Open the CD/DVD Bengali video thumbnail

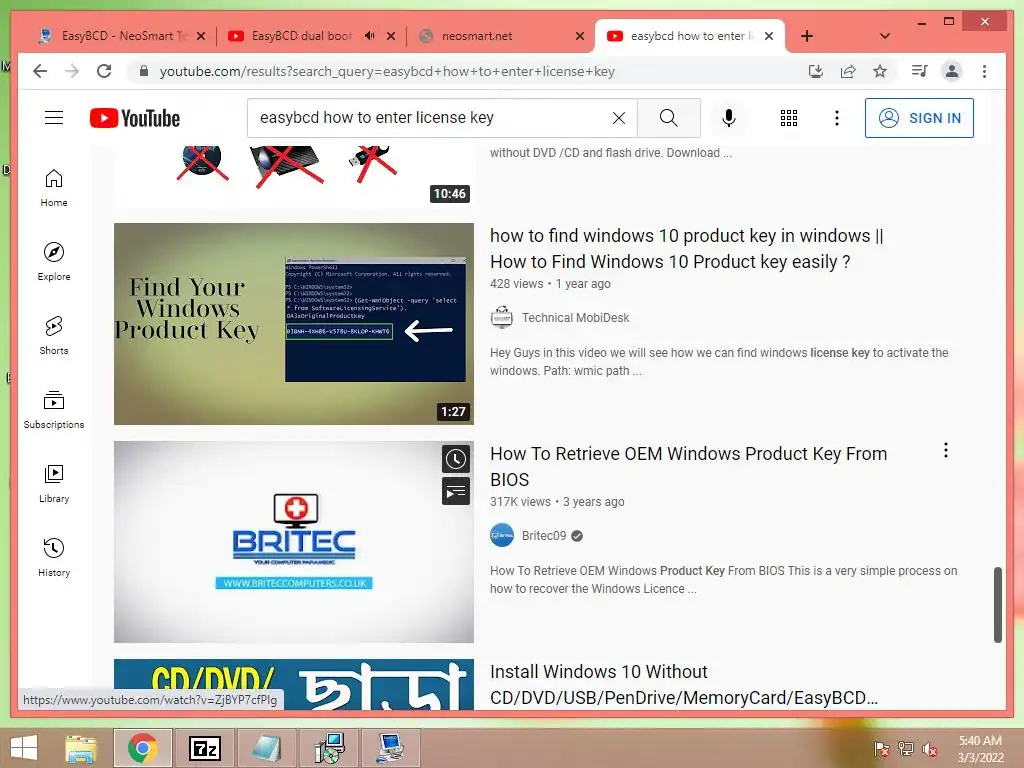pos(294,684)
